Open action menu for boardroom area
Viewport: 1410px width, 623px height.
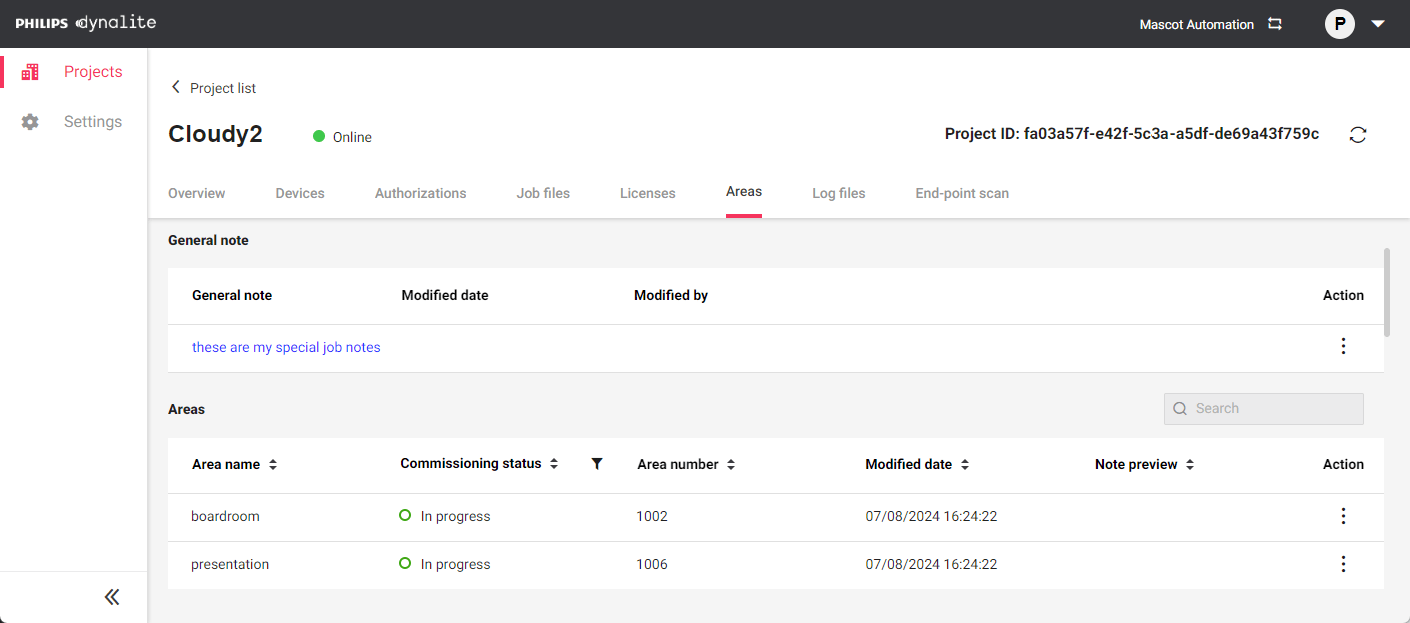pyautogui.click(x=1343, y=516)
